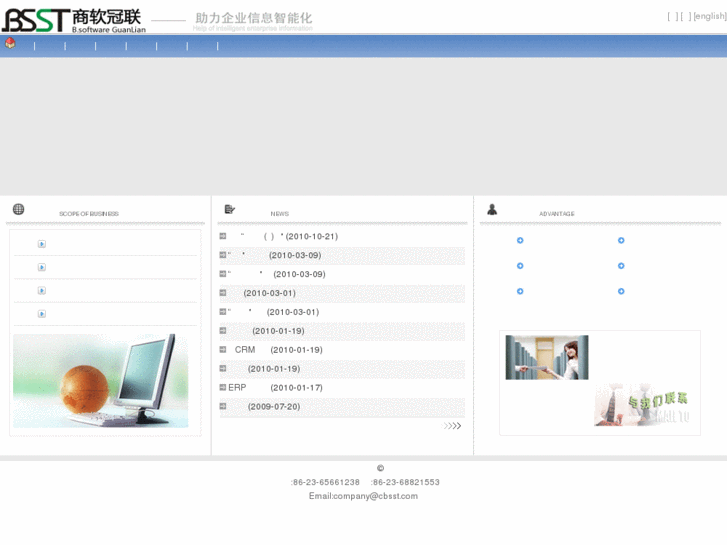727x545 pixels.
Task: Click the red home icon in navigation bar
Action: tap(10, 44)
